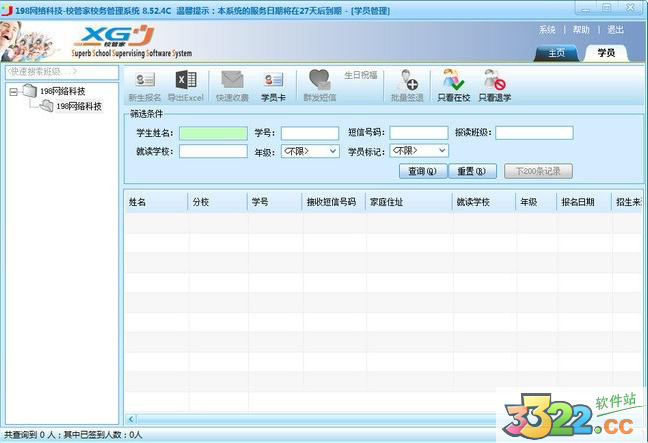The height and width of the screenshot is (443, 648).
Task: Click the 学生姓名 input field
Action: [213, 133]
